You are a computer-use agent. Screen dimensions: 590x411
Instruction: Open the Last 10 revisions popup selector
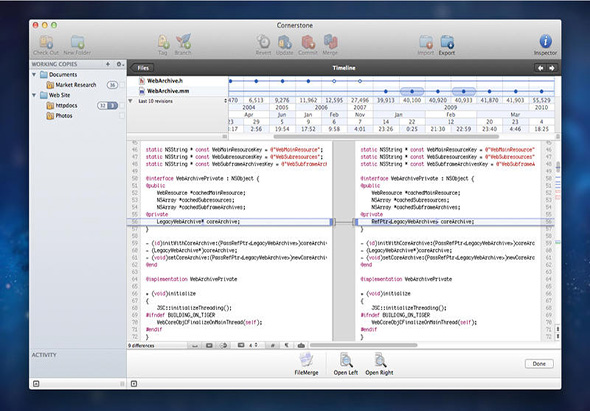pyautogui.click(x=226, y=101)
